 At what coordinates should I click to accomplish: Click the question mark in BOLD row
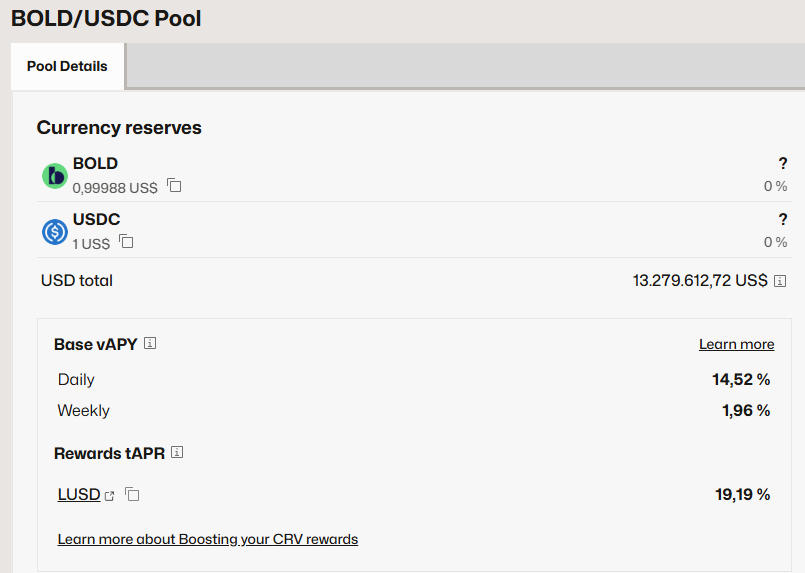tap(783, 163)
